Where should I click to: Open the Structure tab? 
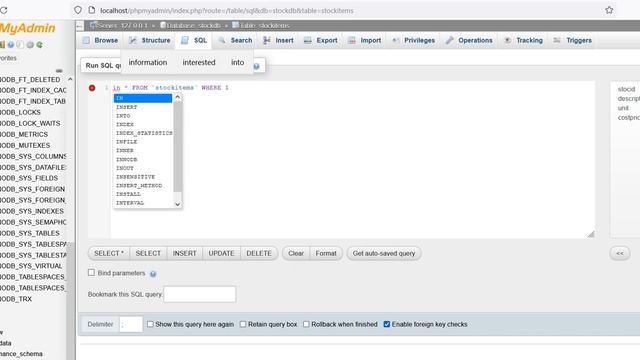(x=150, y=40)
